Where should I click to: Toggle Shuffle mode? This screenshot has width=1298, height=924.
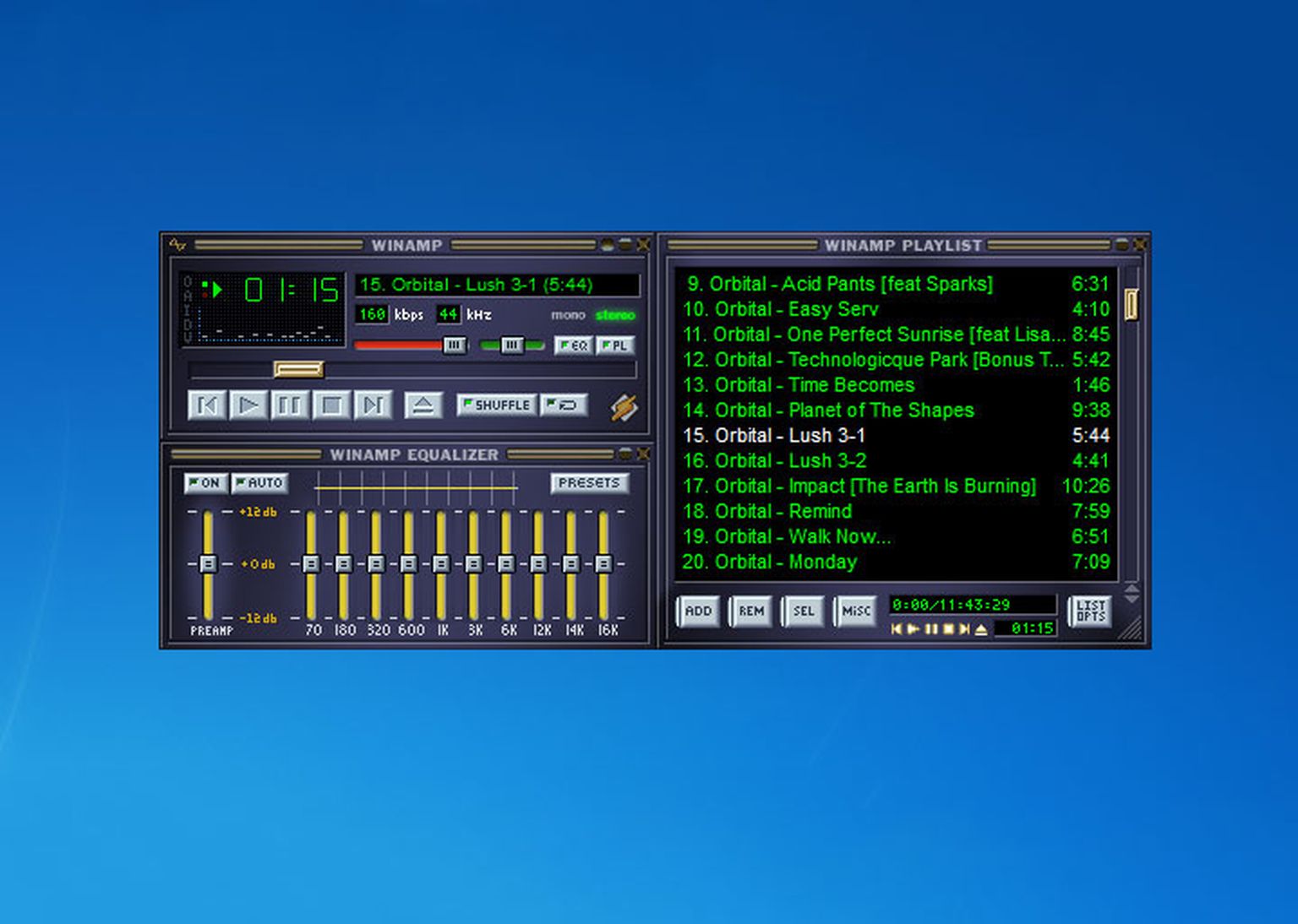coord(497,405)
